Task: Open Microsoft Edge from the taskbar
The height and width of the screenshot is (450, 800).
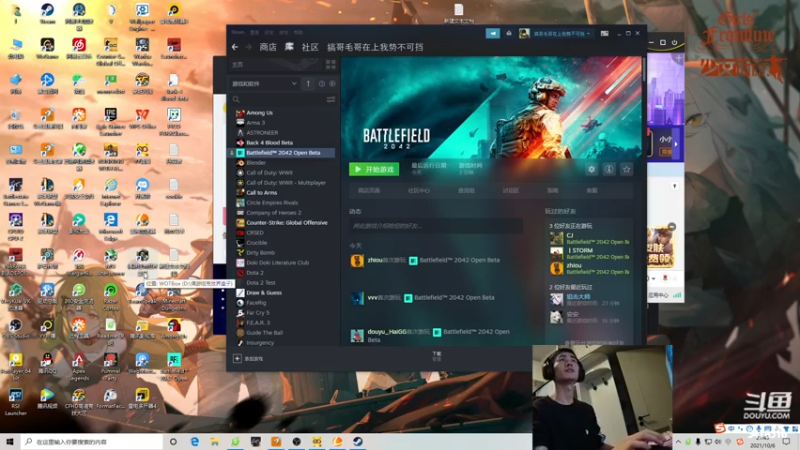Action: (x=194, y=441)
